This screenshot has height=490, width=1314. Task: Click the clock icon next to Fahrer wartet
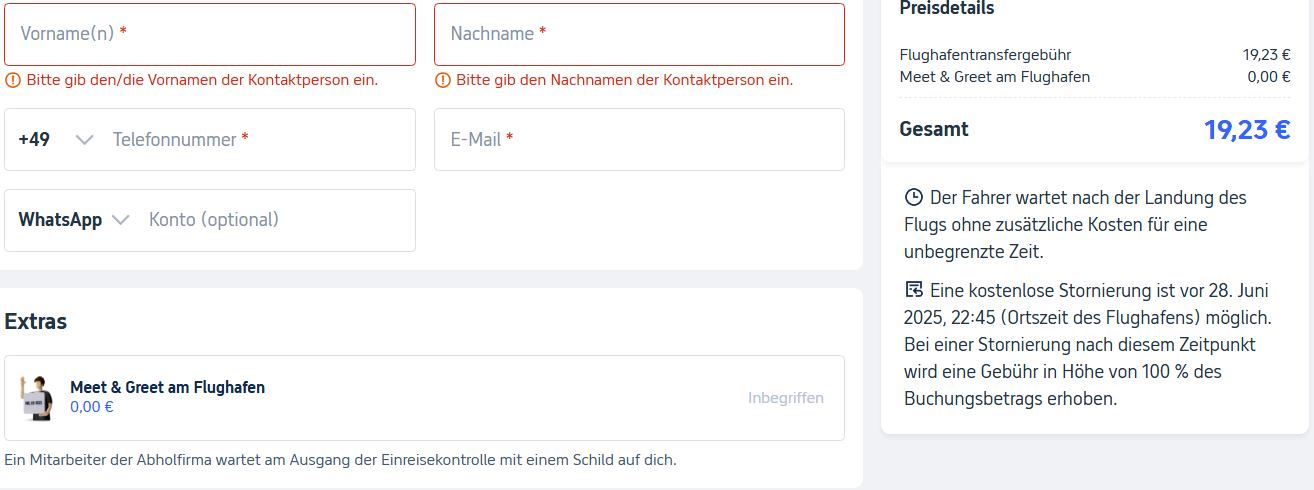click(x=913, y=197)
